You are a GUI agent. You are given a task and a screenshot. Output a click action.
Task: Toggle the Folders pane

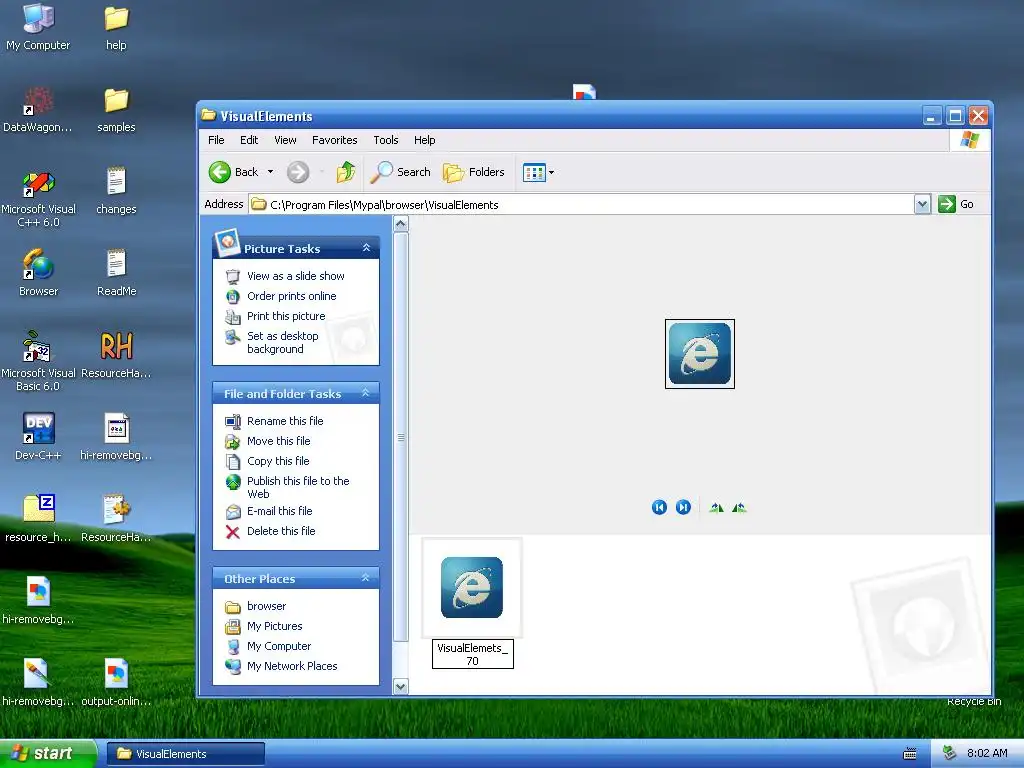(x=474, y=172)
